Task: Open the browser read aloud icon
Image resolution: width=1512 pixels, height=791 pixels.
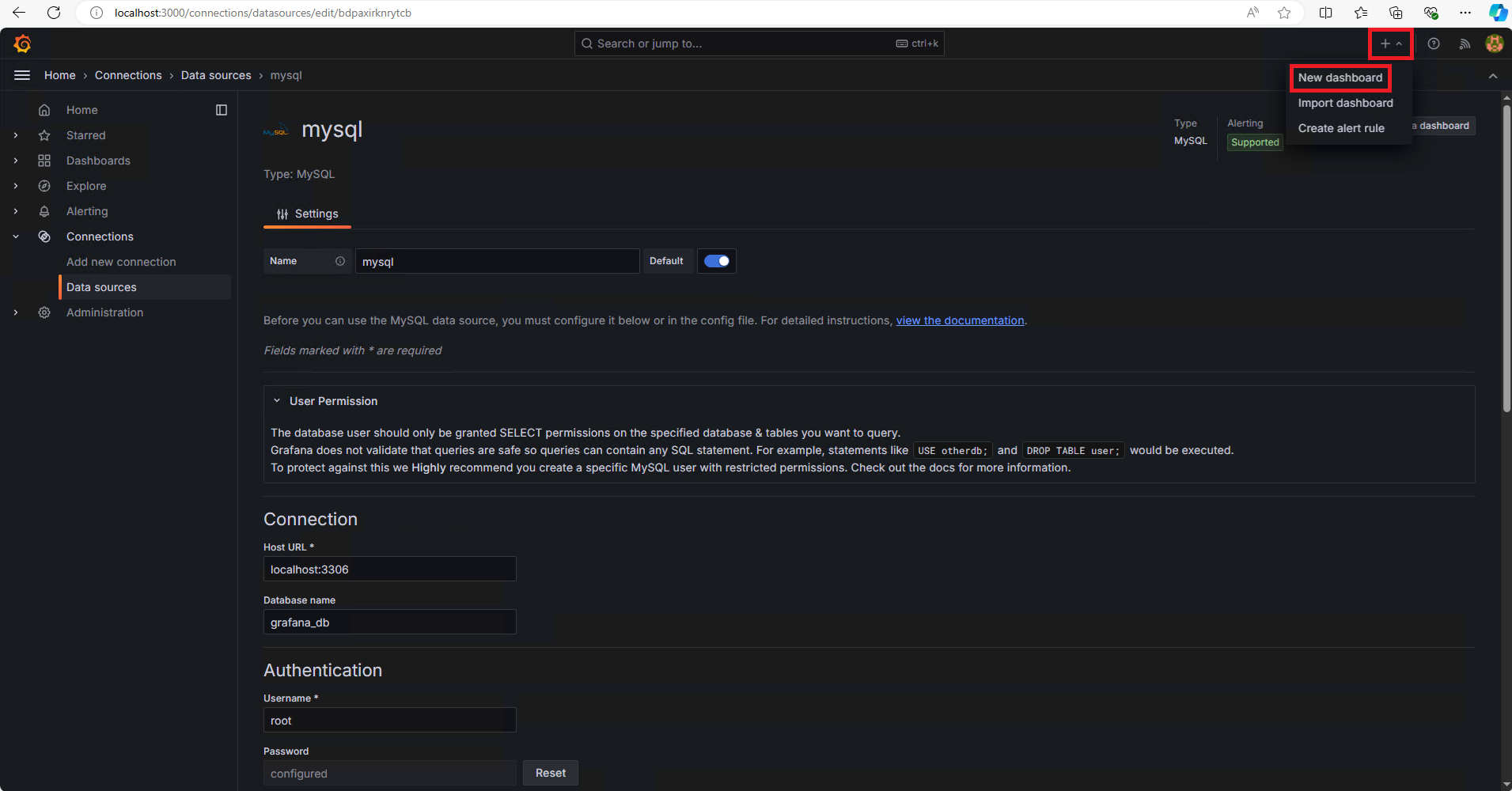Action: coord(1252,13)
